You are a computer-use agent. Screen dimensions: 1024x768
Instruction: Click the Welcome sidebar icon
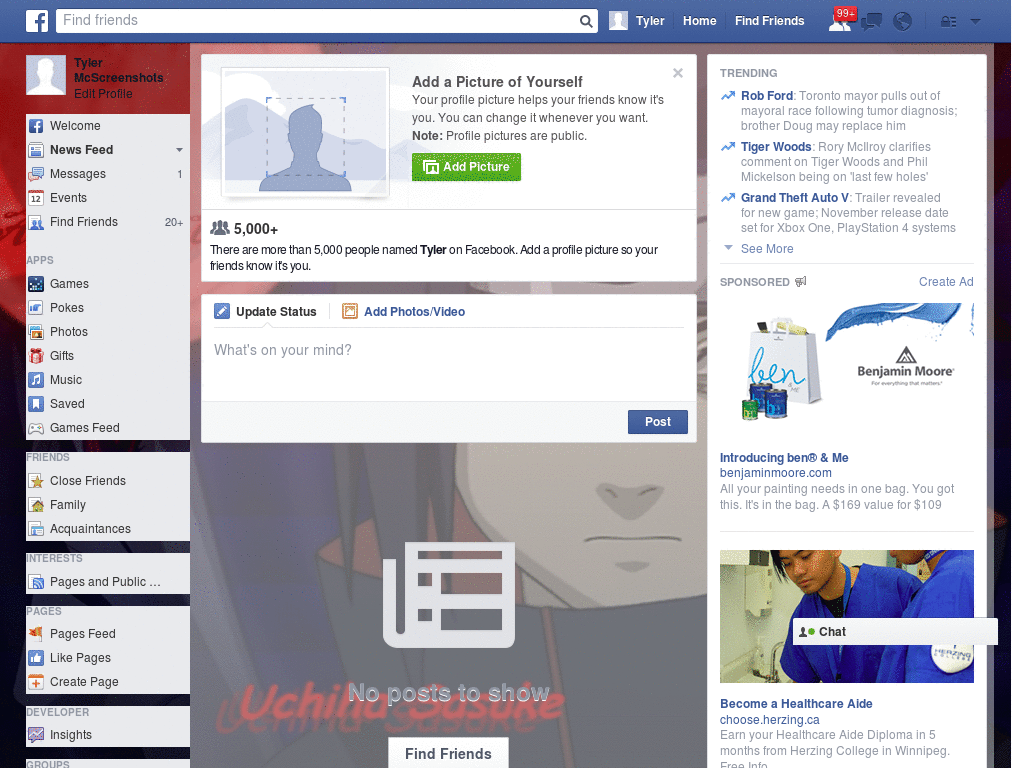tap(36, 126)
